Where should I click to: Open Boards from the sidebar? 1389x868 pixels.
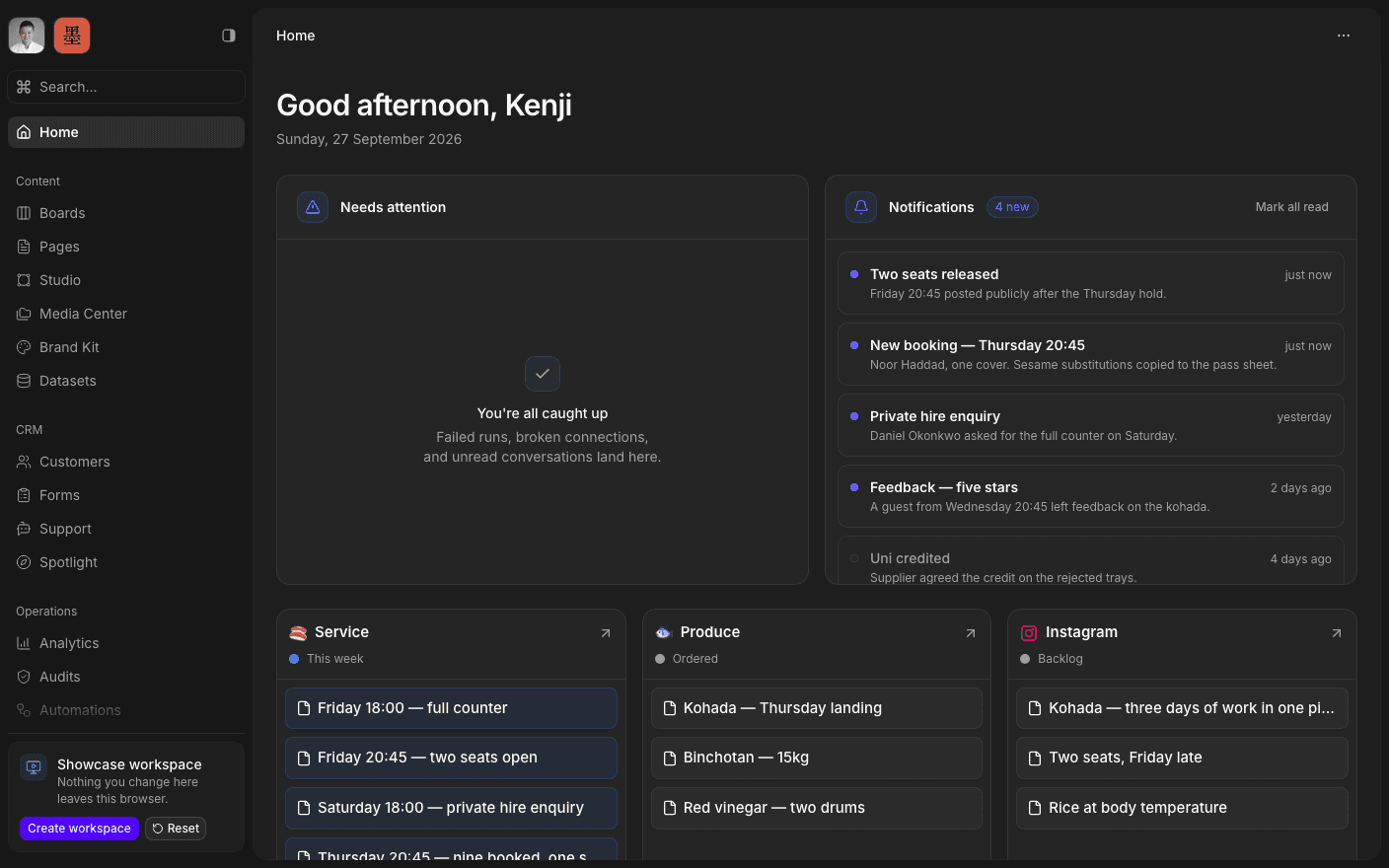[126, 213]
